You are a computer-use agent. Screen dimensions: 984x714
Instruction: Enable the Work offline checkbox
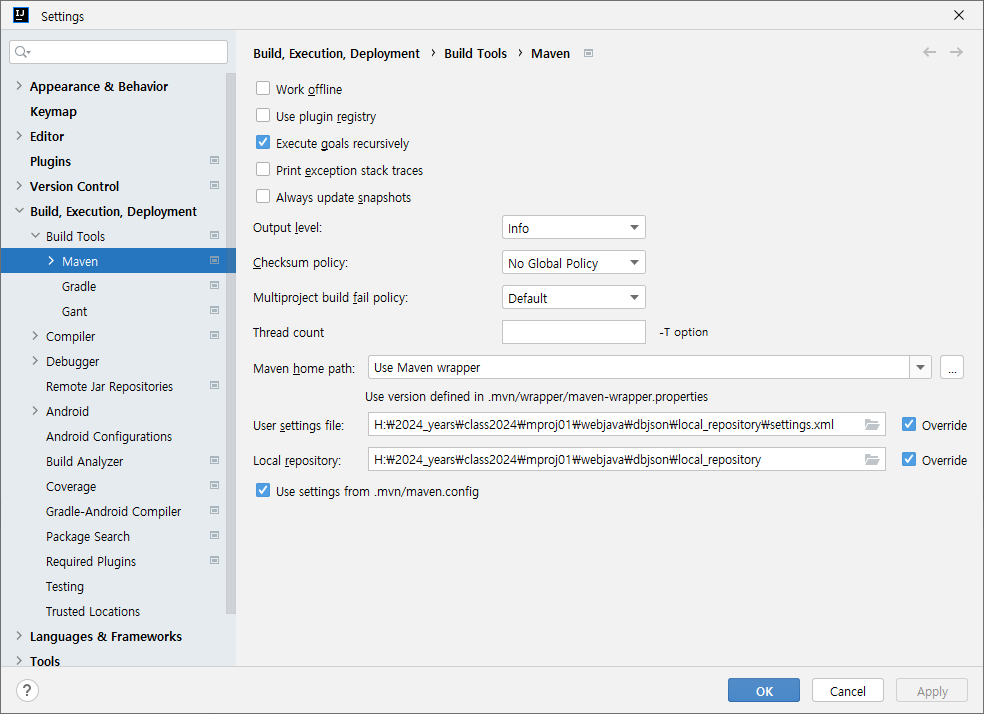tap(263, 89)
